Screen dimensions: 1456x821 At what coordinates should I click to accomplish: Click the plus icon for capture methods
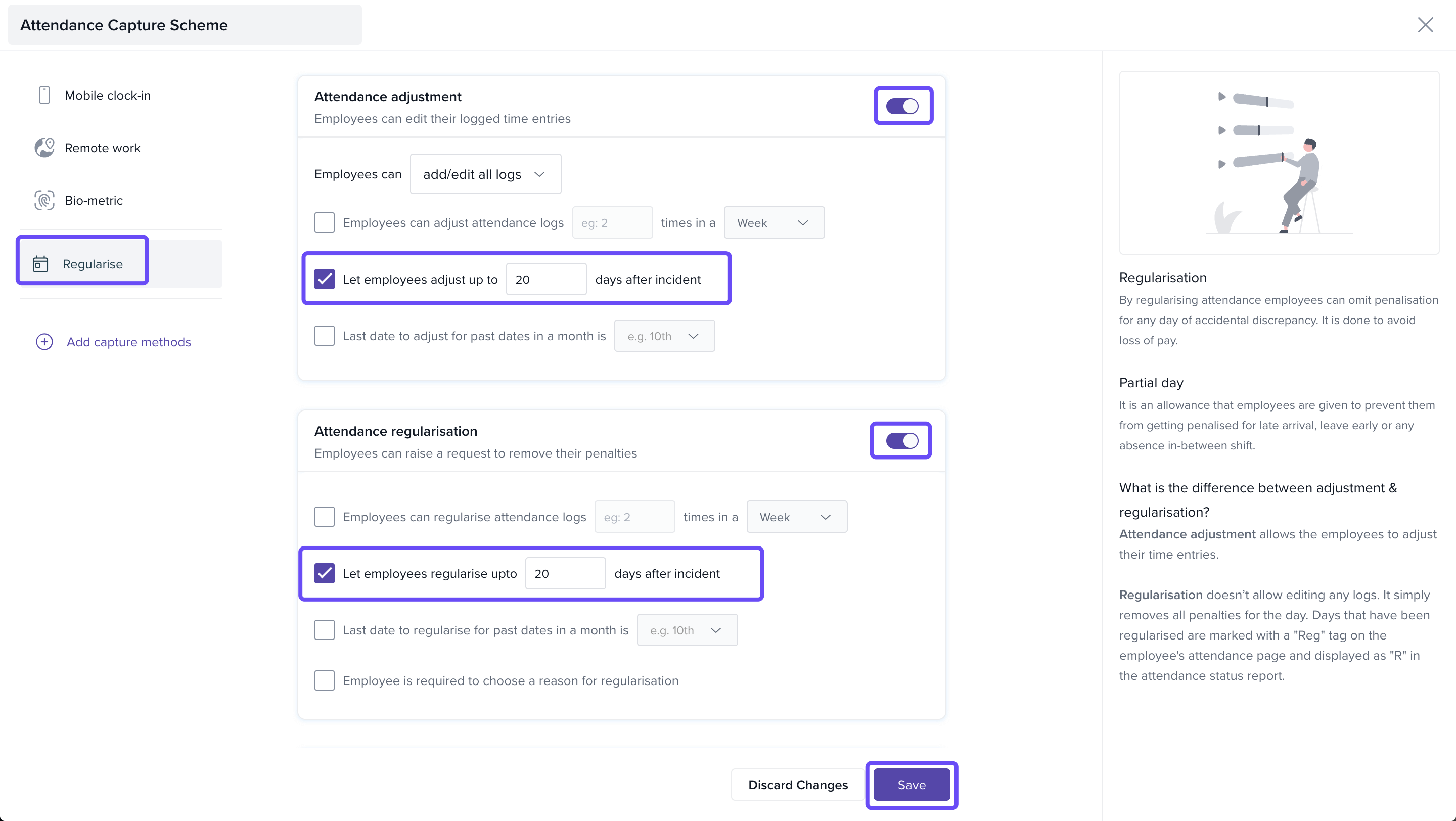pos(44,342)
